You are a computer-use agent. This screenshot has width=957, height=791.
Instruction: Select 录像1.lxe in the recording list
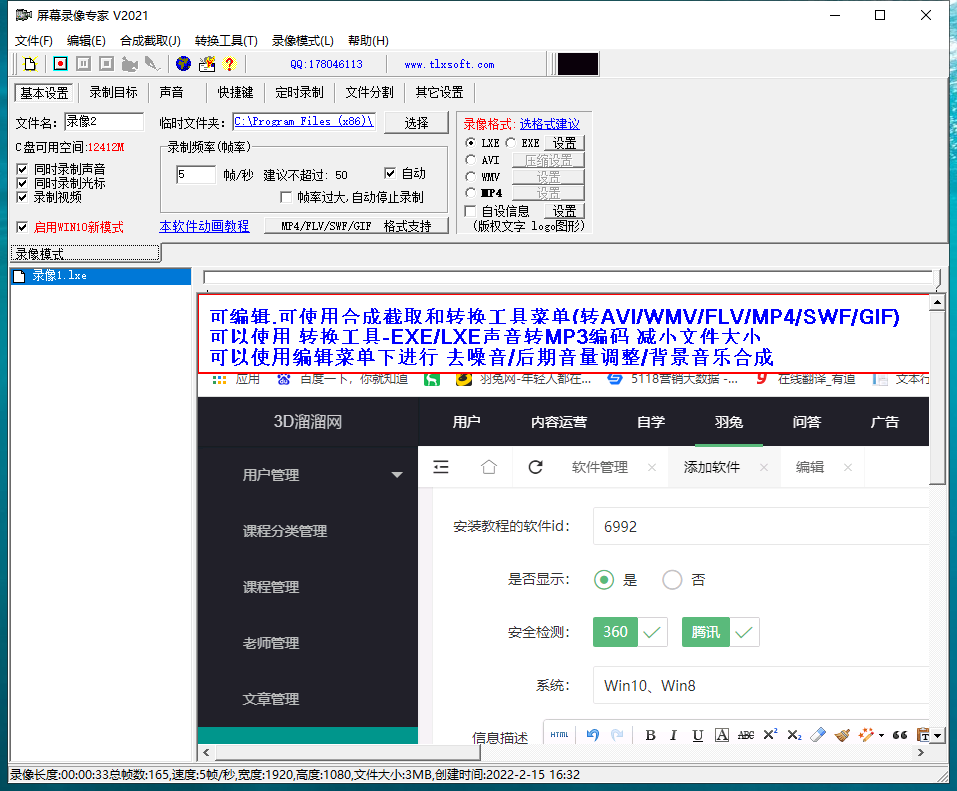pyautogui.click(x=59, y=276)
